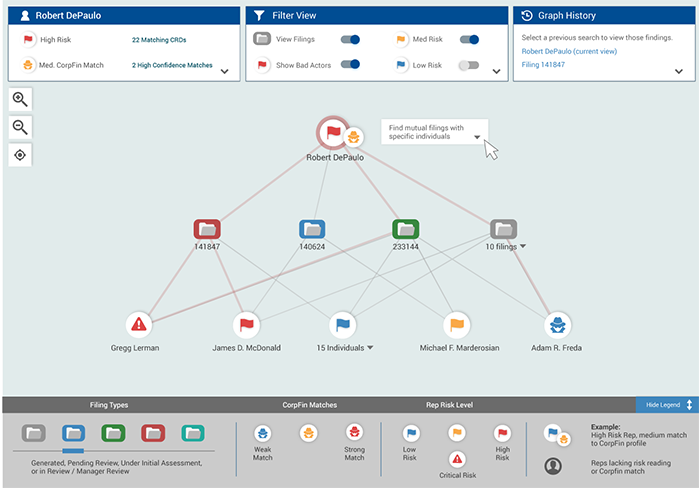Viewport: 700px width, 488px height.
Task: Enable the Low Risk filter switch
Action: 468,64
